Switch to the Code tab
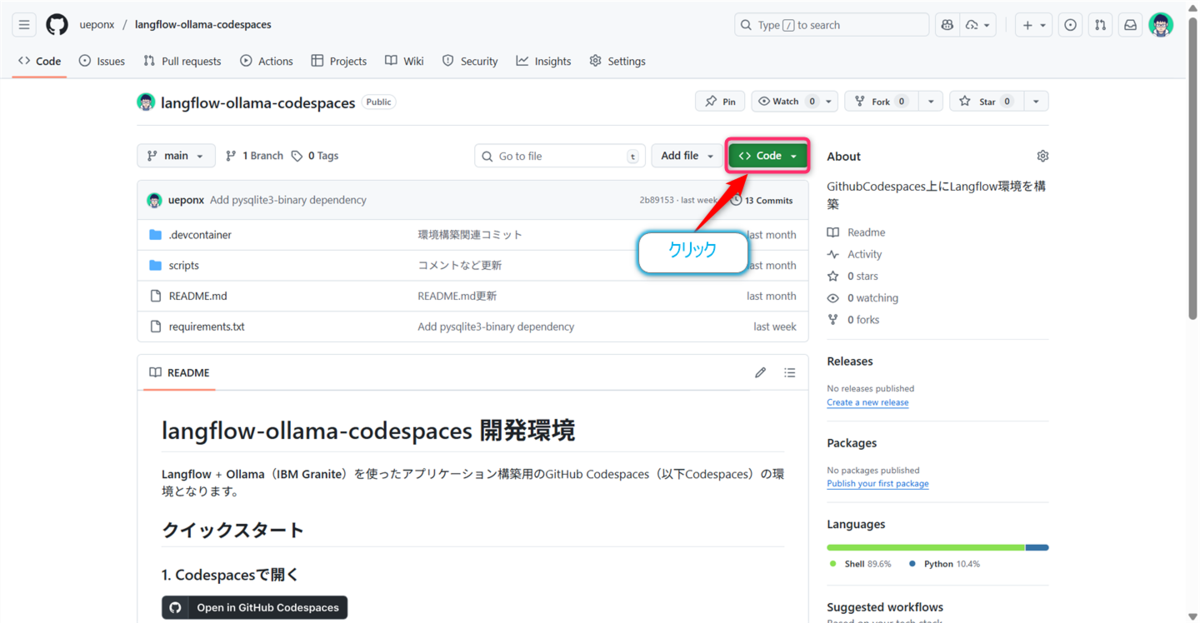Viewport: 1200px width, 623px height. click(39, 61)
